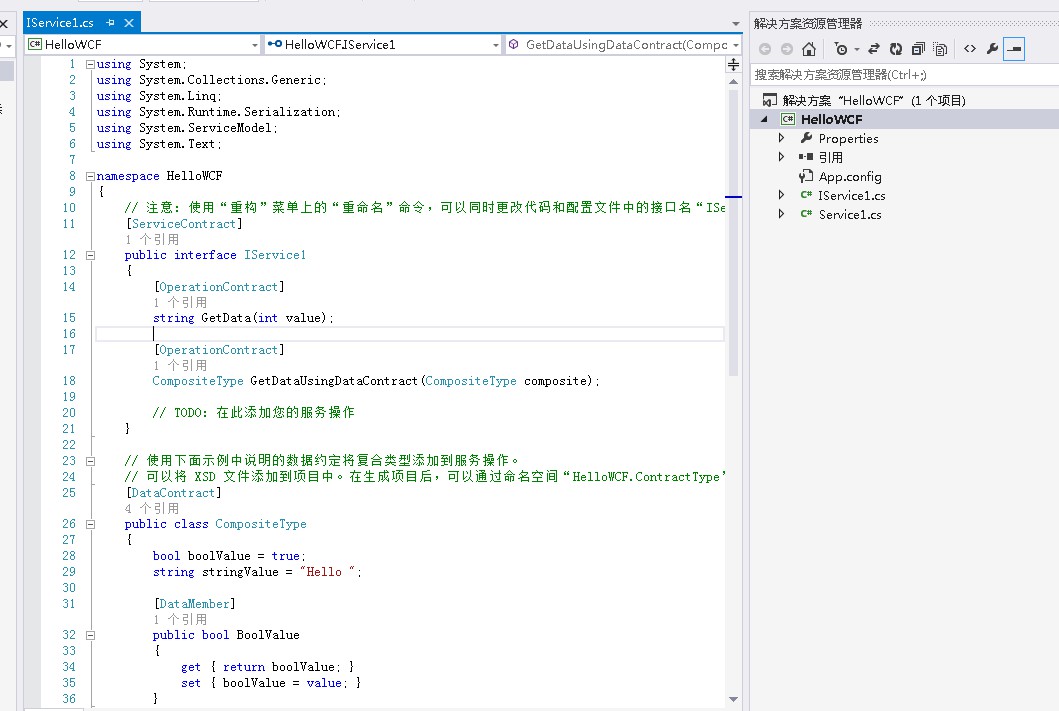This screenshot has height=711, width=1059.
Task: Open the pending changes filter clock icon
Action: (841, 49)
